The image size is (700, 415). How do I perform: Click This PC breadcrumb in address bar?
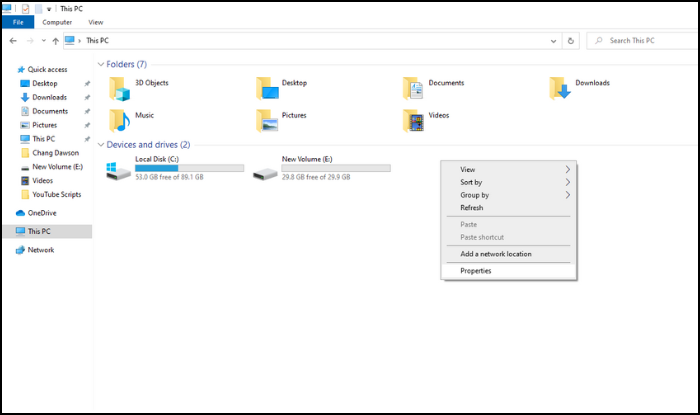tap(97, 41)
